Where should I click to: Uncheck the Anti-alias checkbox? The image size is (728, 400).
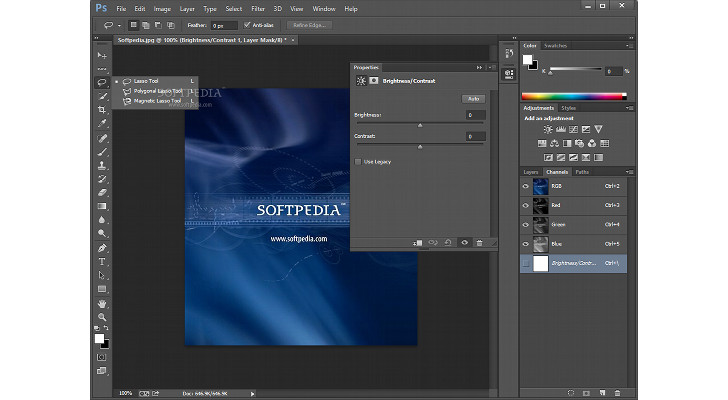[247, 25]
